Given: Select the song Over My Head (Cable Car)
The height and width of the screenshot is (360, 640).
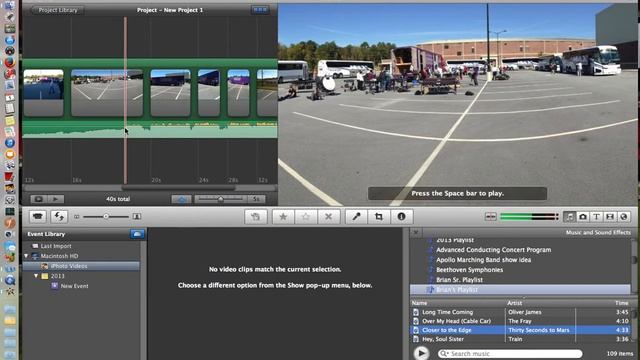Looking at the screenshot, I should coord(456,321).
